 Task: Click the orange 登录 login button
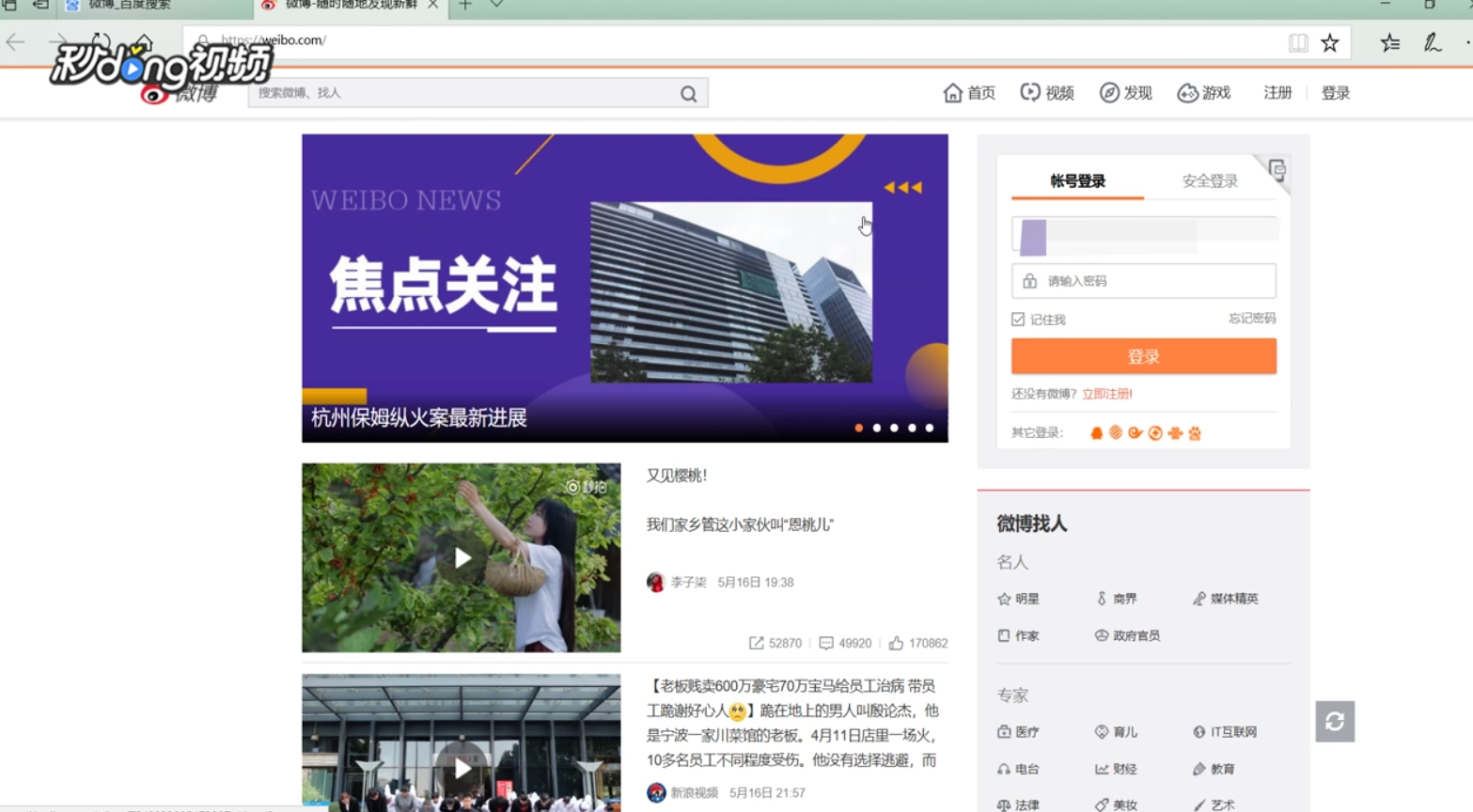tap(1144, 356)
